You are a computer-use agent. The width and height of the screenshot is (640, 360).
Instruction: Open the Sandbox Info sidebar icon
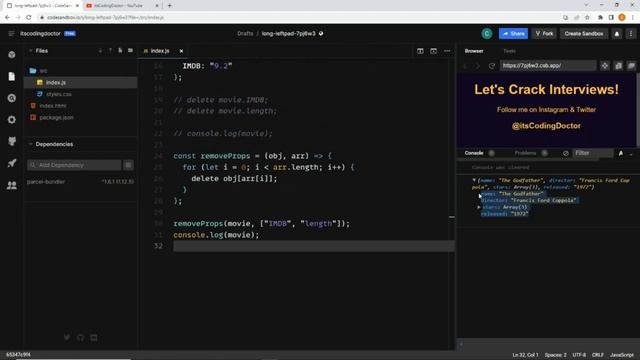[x=12, y=55]
